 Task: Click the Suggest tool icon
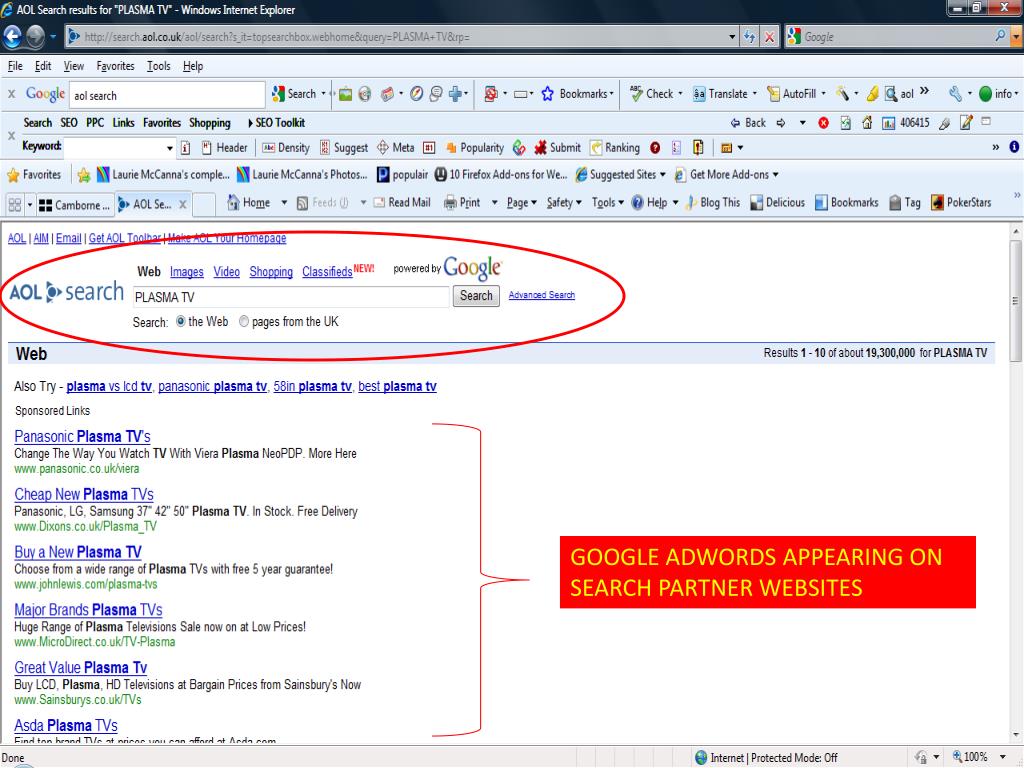325,148
